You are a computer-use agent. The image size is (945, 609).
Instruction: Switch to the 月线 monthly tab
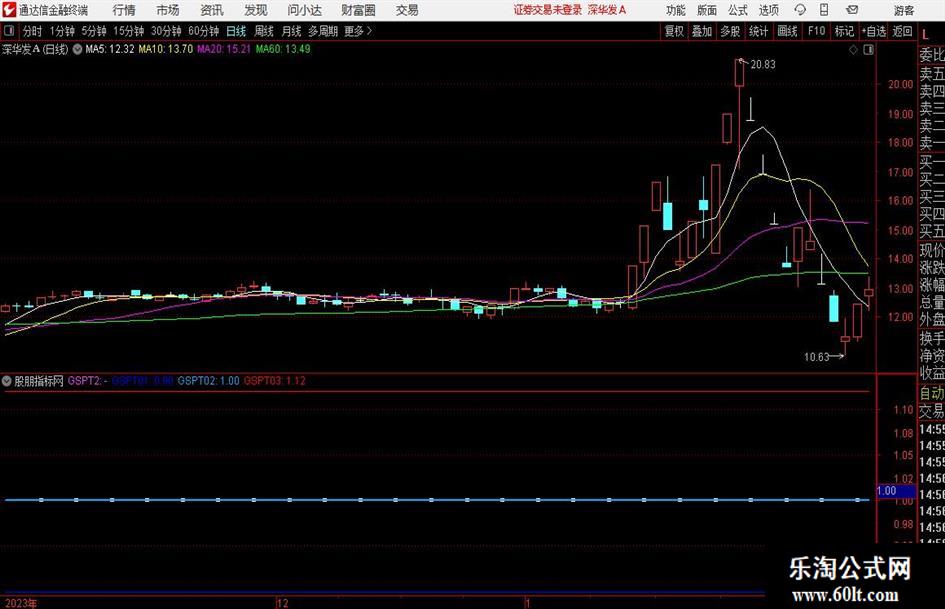pyautogui.click(x=291, y=31)
